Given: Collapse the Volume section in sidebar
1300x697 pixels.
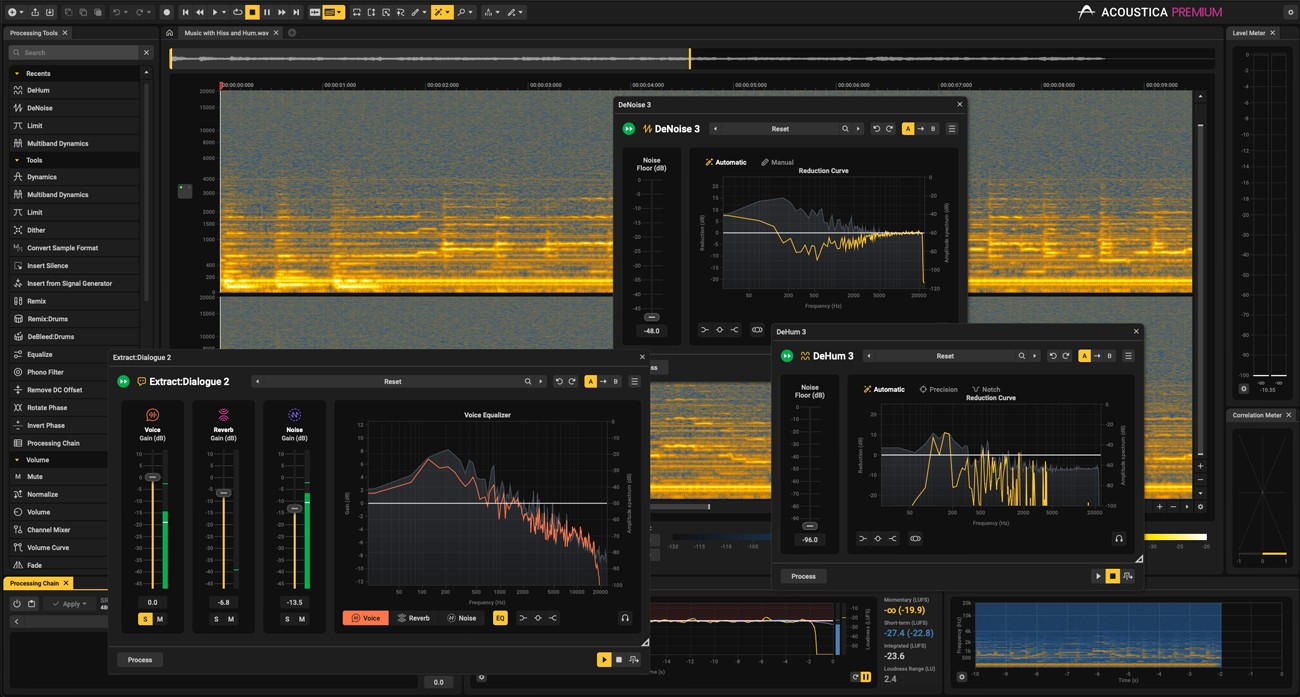Looking at the screenshot, I should pos(17,460).
